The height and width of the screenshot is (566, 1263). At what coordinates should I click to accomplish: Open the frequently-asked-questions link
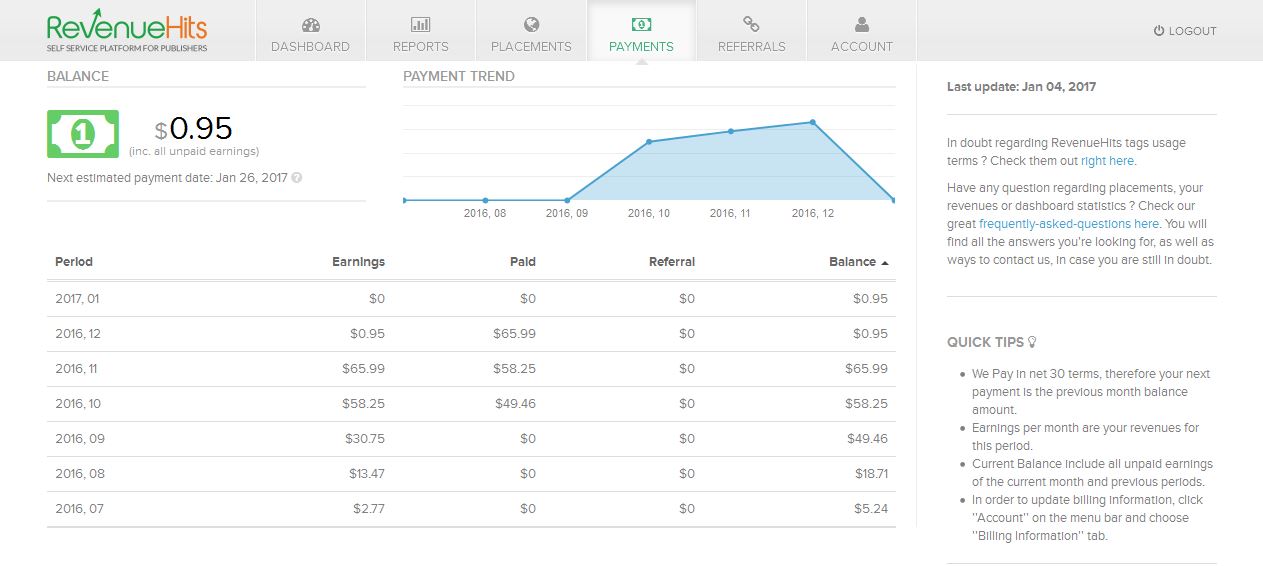coord(1068,224)
